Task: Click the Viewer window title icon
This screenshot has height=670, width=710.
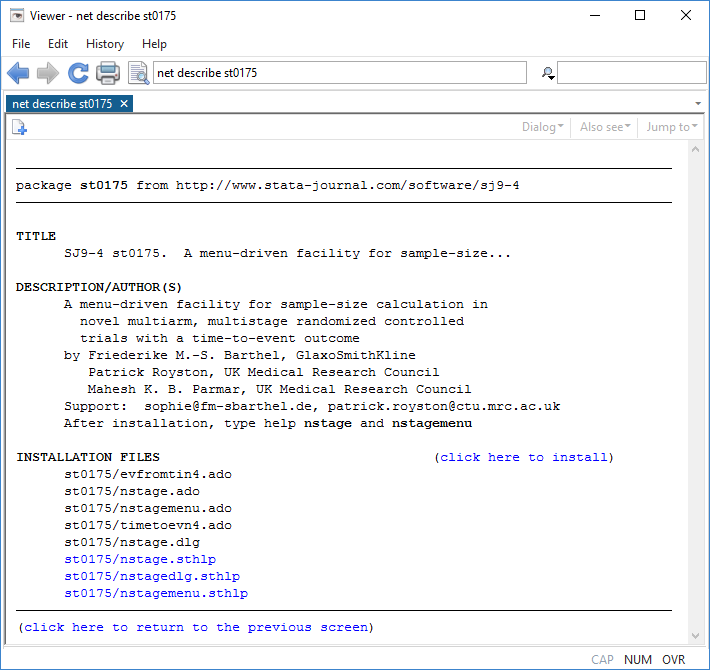Action: click(x=17, y=16)
